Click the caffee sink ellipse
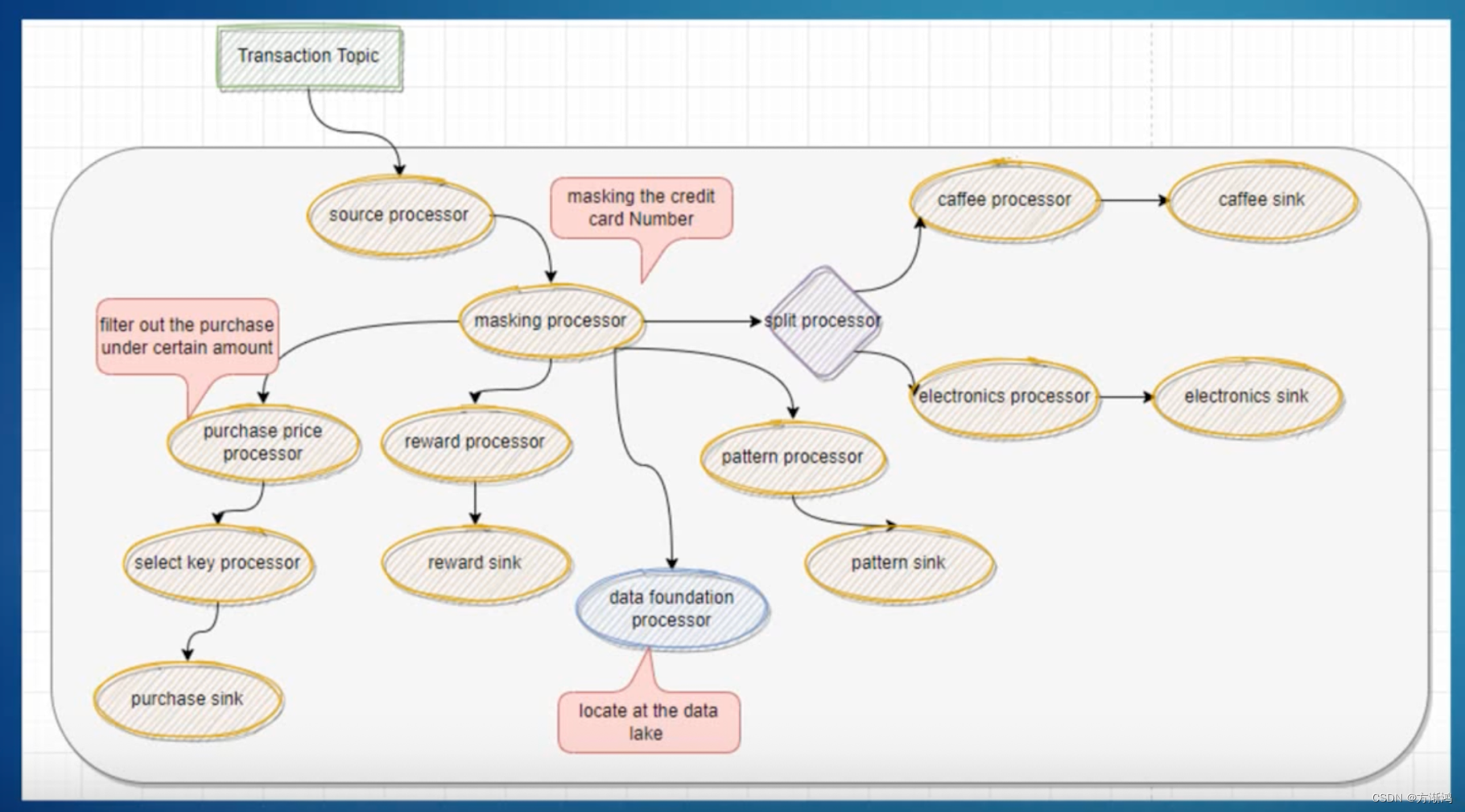 [1262, 200]
